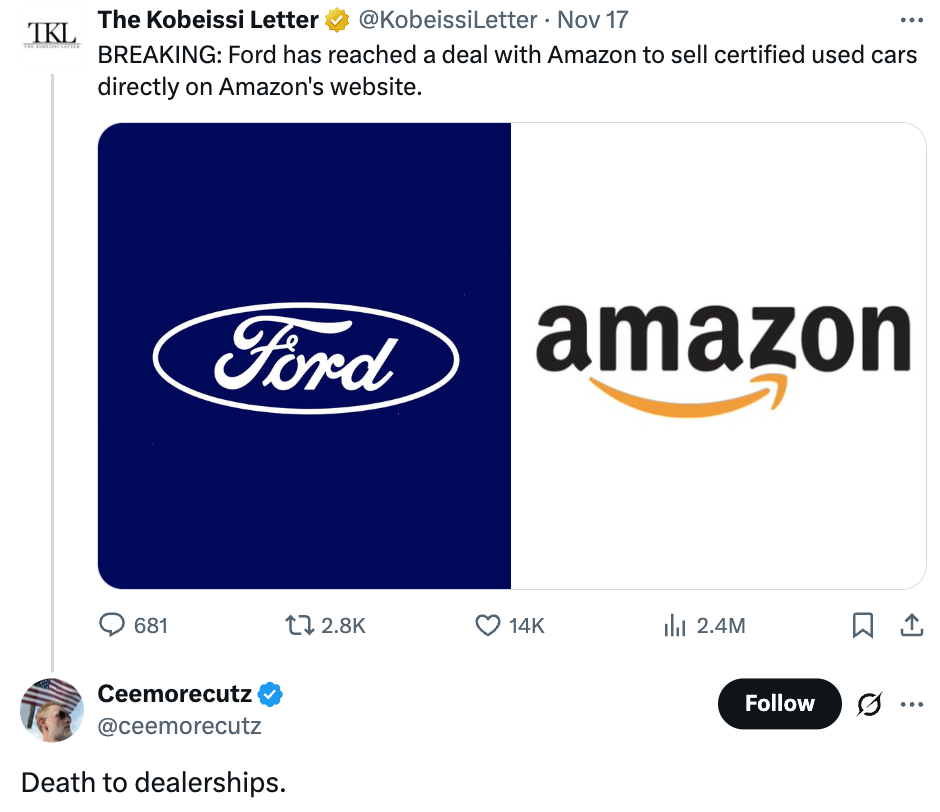Like the Ford Amazon tweet
The width and height of the screenshot is (940, 812).
[487, 626]
